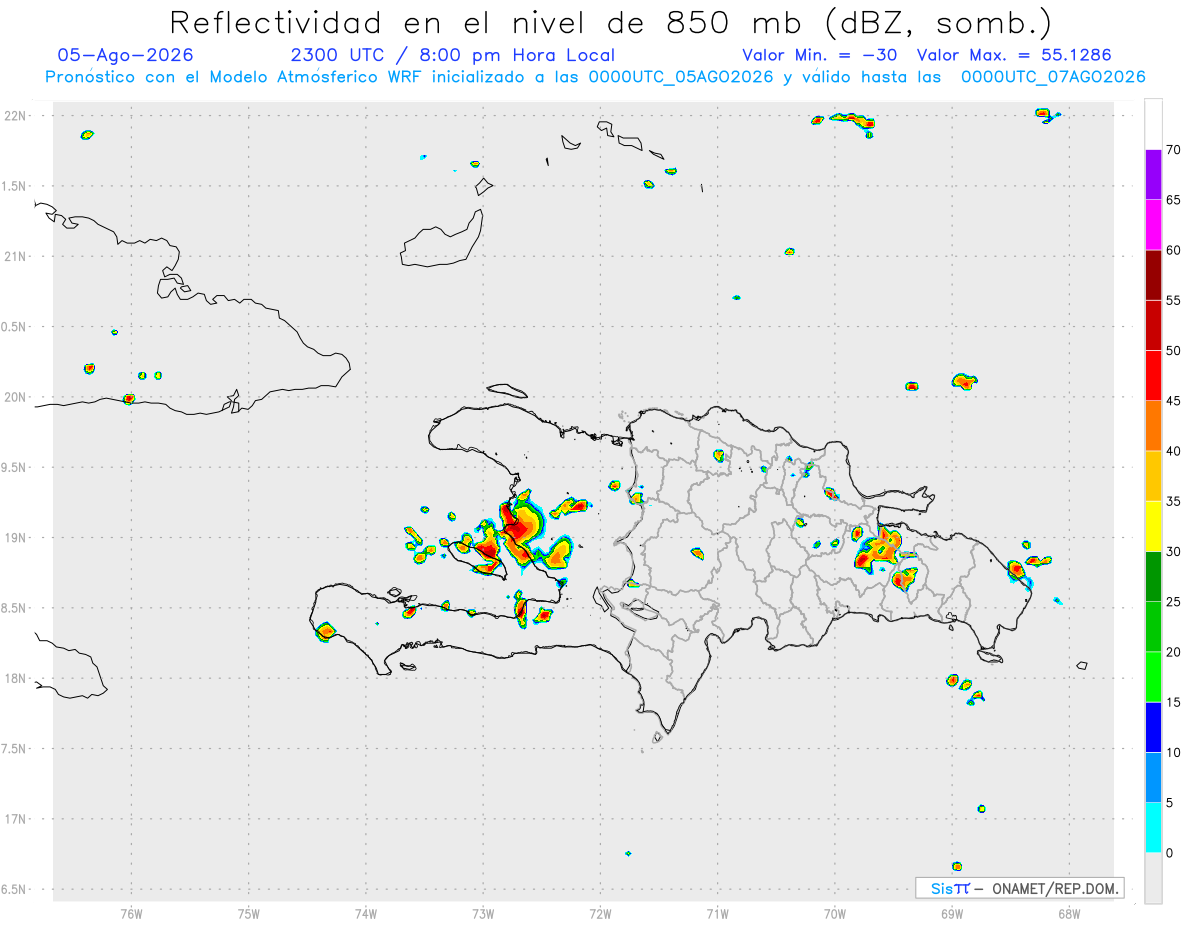Image resolution: width=1200 pixels, height=927 pixels.
Task: Click the 'Valor Max. = 55.1286' text
Action: [x=1014, y=56]
